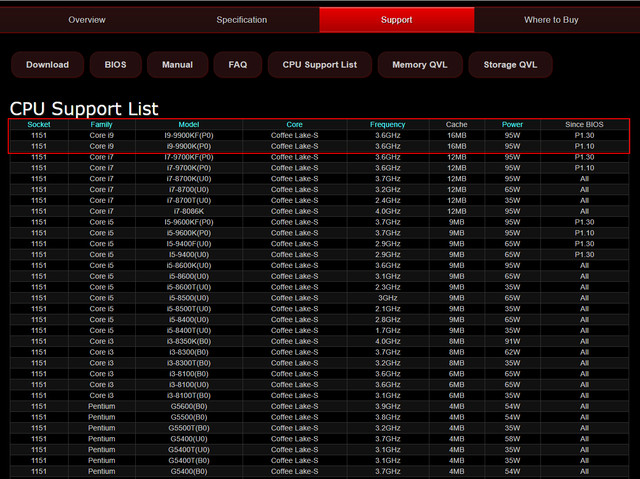The image size is (640, 479).
Task: Click the Power column header
Action: point(512,124)
